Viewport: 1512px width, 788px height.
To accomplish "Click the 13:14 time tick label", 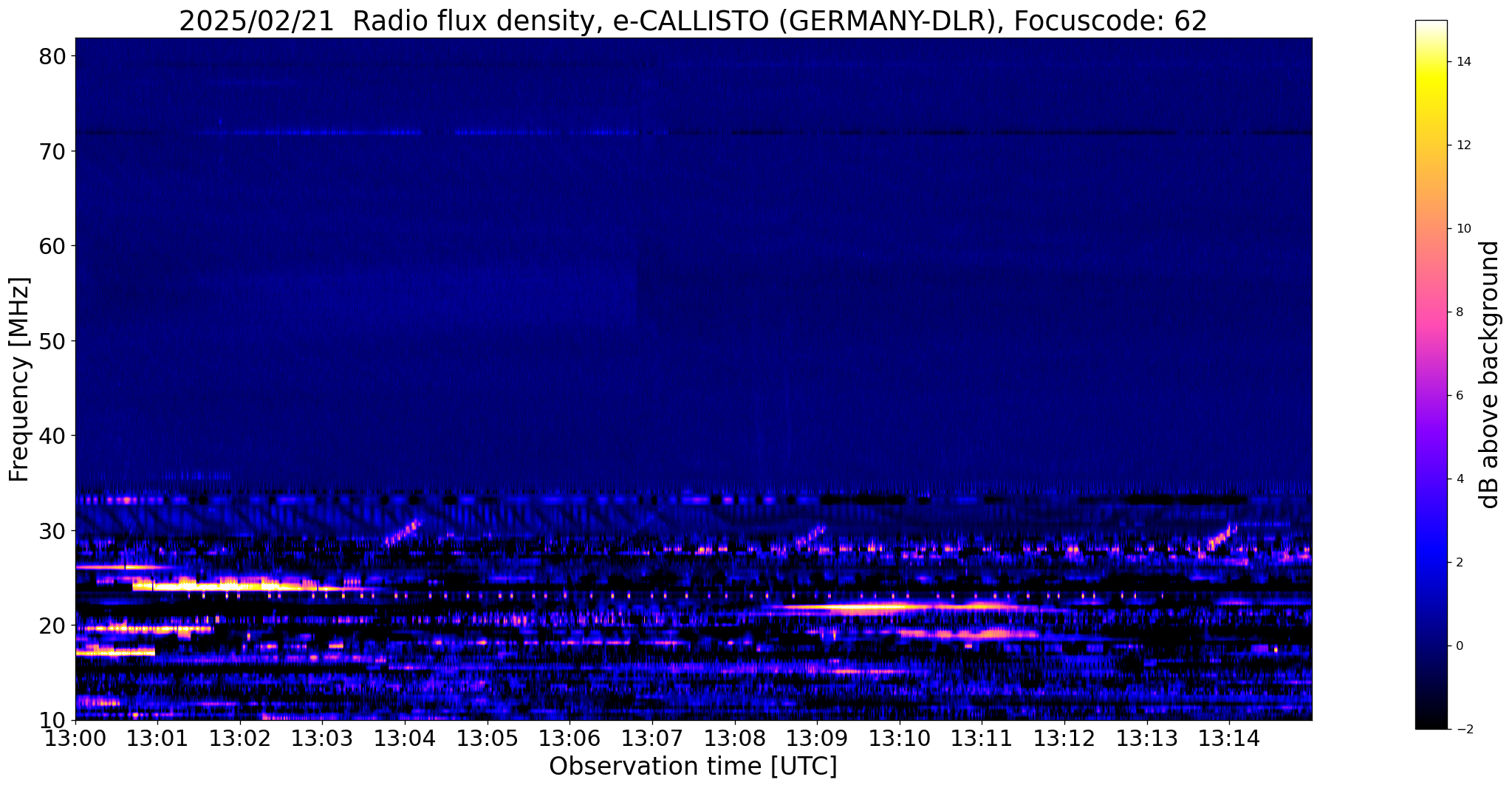I will click(x=1229, y=738).
